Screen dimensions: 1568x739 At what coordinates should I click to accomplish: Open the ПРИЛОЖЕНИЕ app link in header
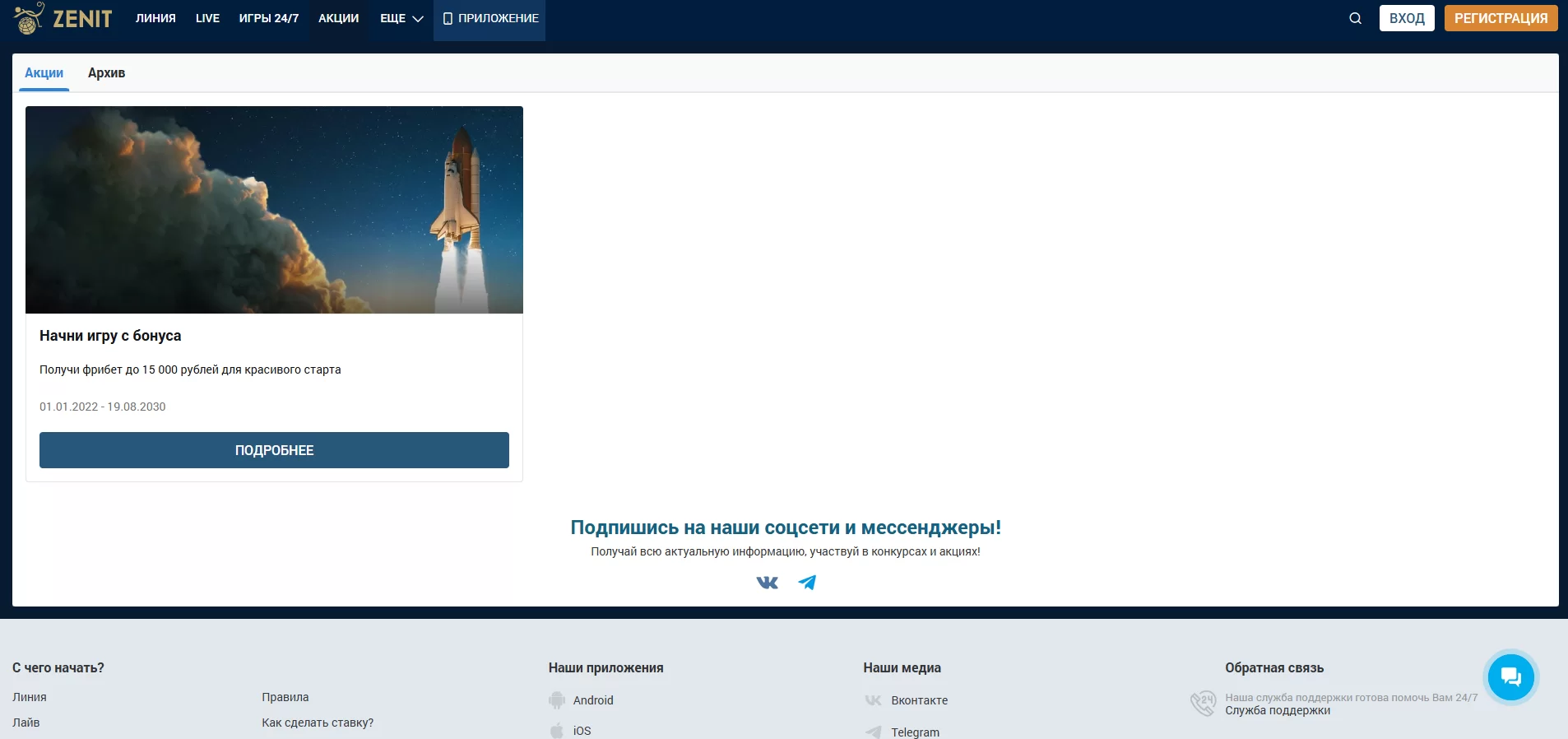[x=490, y=18]
